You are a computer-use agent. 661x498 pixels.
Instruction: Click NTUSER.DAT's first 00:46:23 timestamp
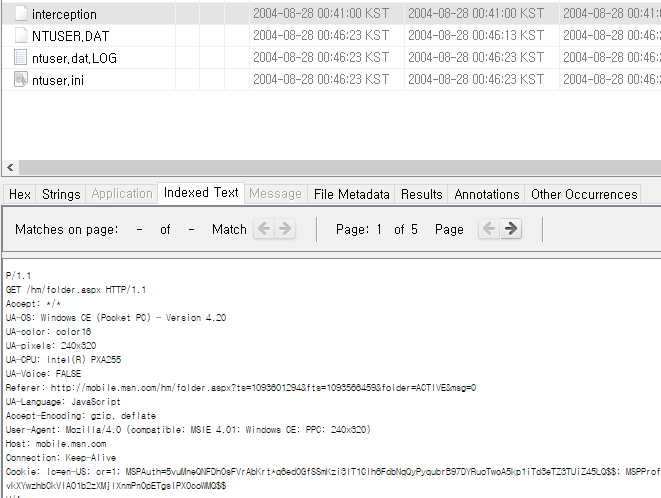(x=321, y=35)
